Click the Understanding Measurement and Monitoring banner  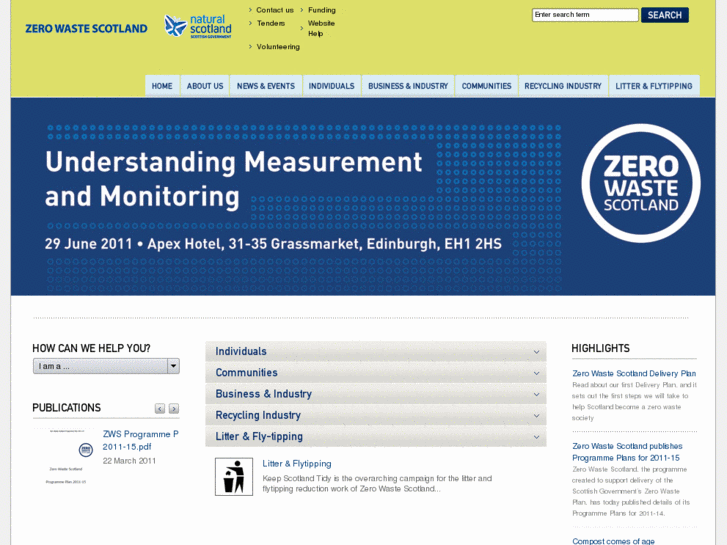[x=363, y=197]
